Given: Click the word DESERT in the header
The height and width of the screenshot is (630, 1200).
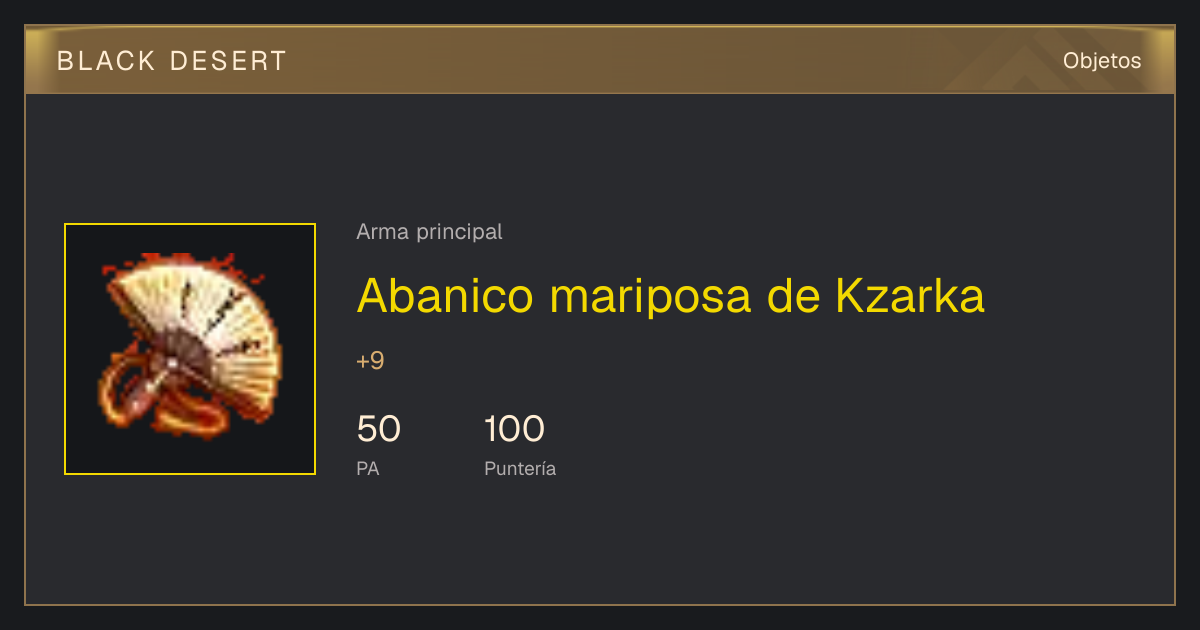Looking at the screenshot, I should point(229,61).
